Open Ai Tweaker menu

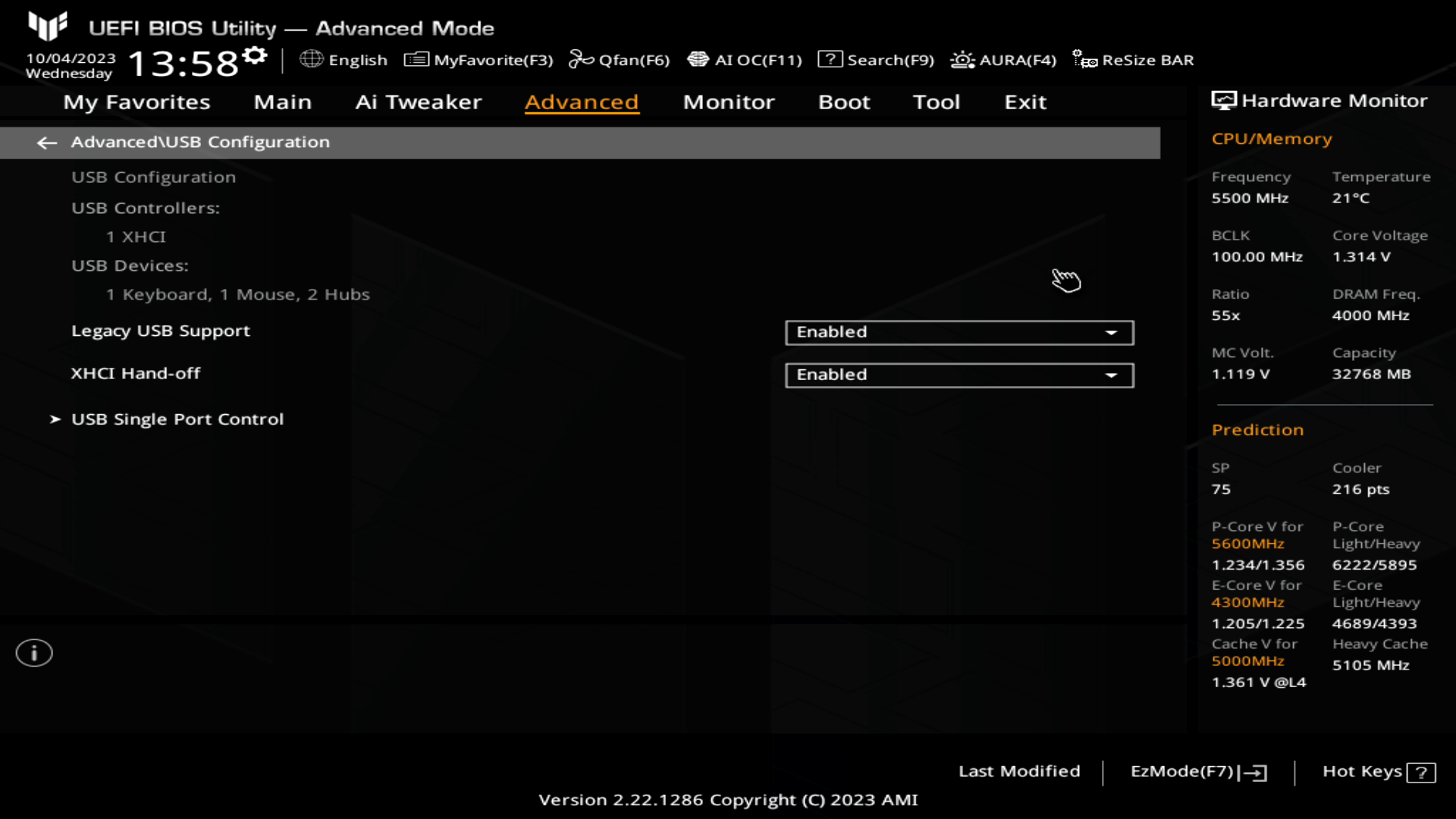(418, 101)
